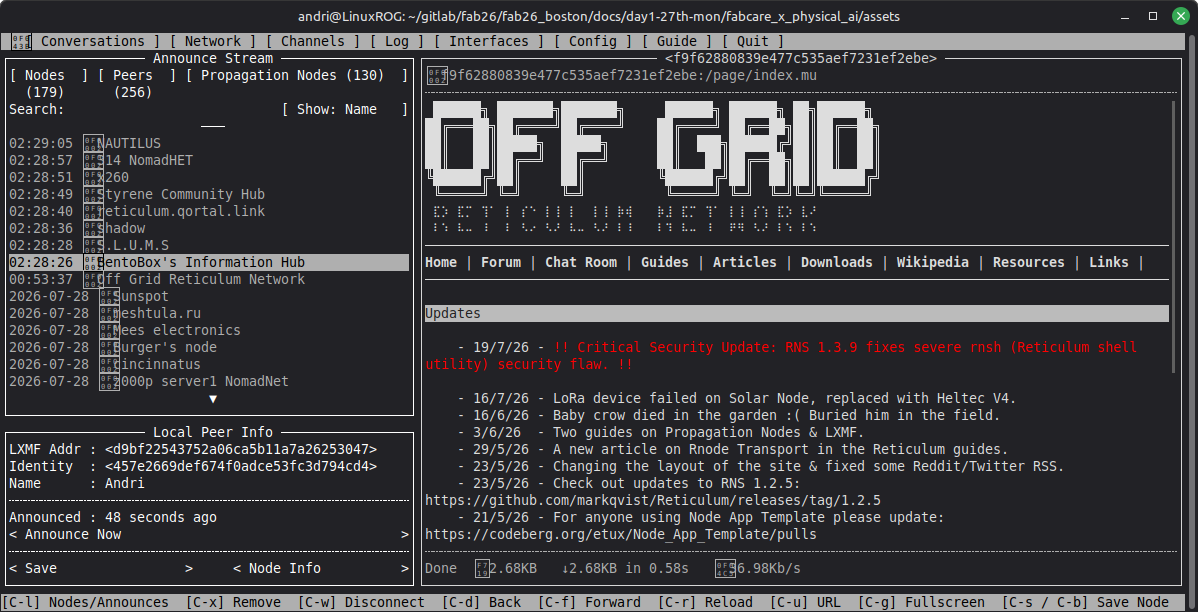The height and width of the screenshot is (612, 1198).
Task: Open the Forum page link
Action: point(500,263)
